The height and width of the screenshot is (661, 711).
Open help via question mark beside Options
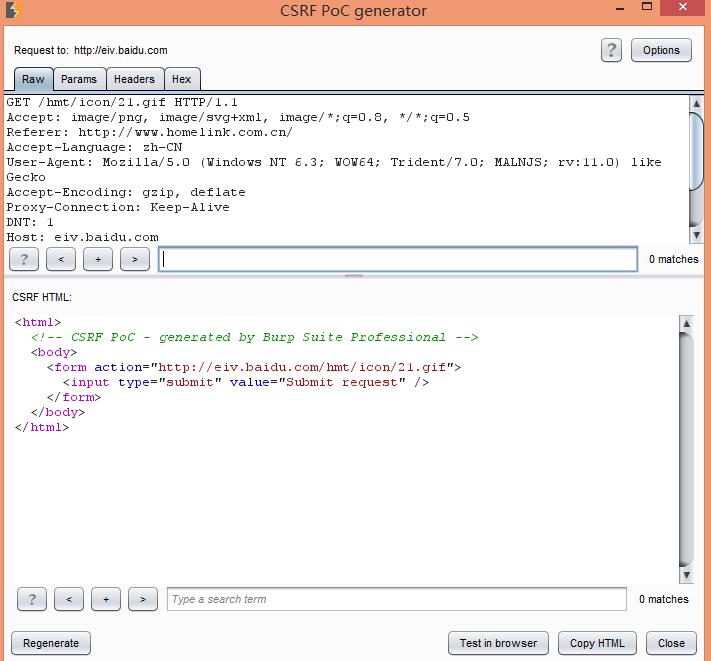[x=611, y=50]
